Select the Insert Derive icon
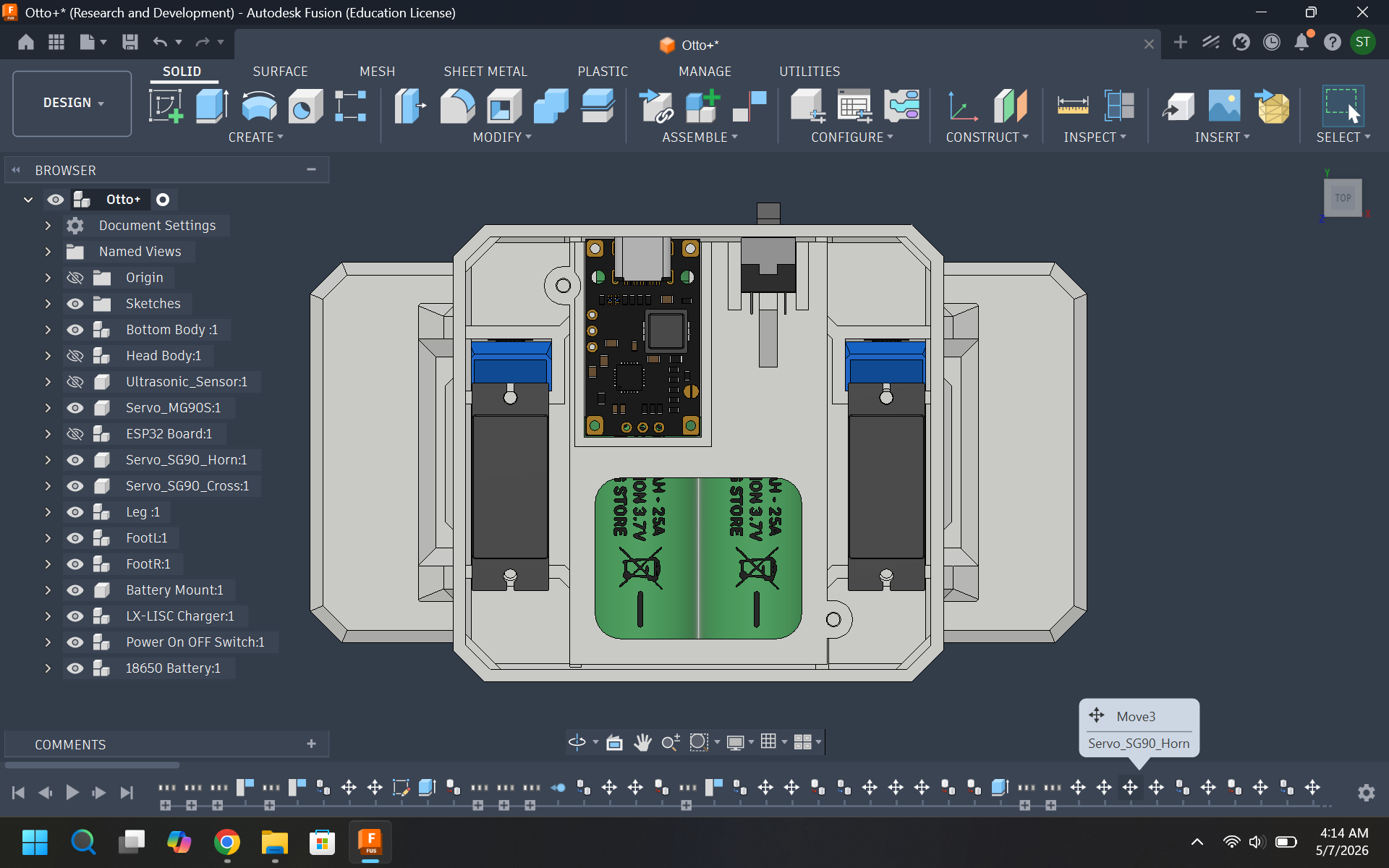Screen dimensions: 1389x868 (1178, 106)
